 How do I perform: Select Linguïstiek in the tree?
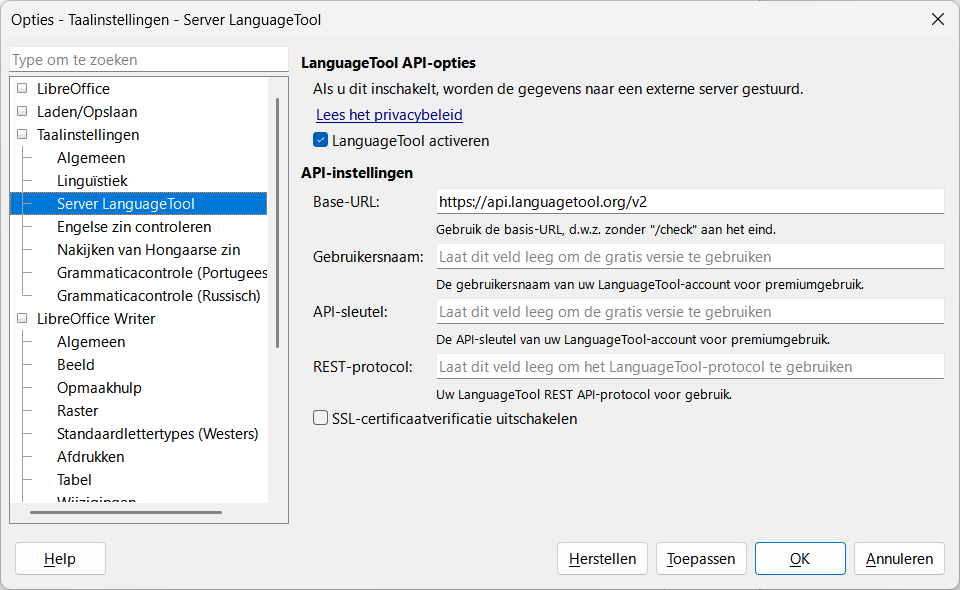point(92,181)
